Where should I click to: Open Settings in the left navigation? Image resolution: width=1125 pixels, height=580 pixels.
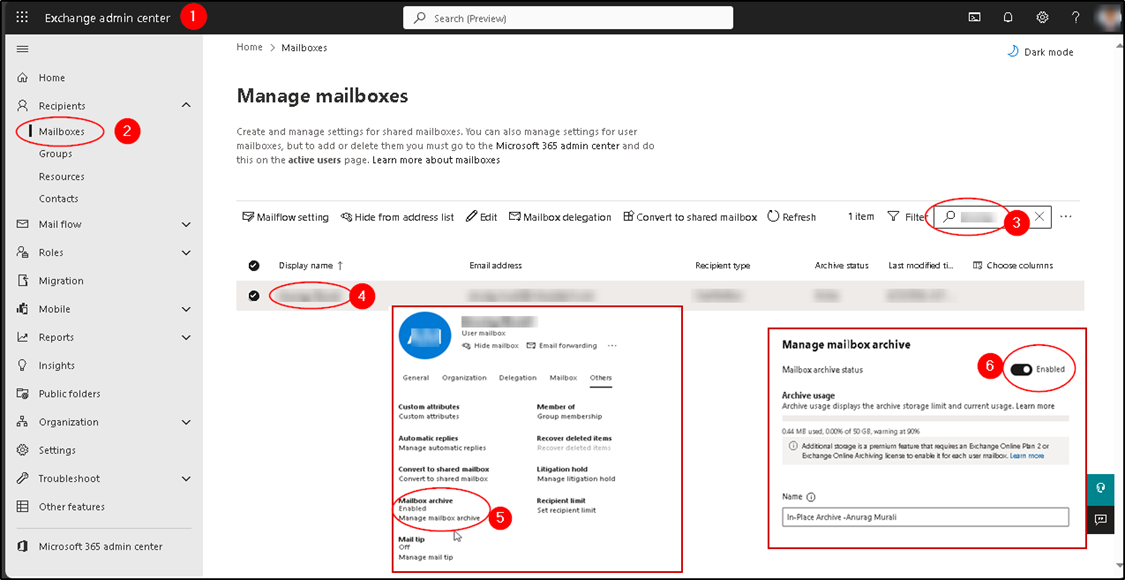57,450
